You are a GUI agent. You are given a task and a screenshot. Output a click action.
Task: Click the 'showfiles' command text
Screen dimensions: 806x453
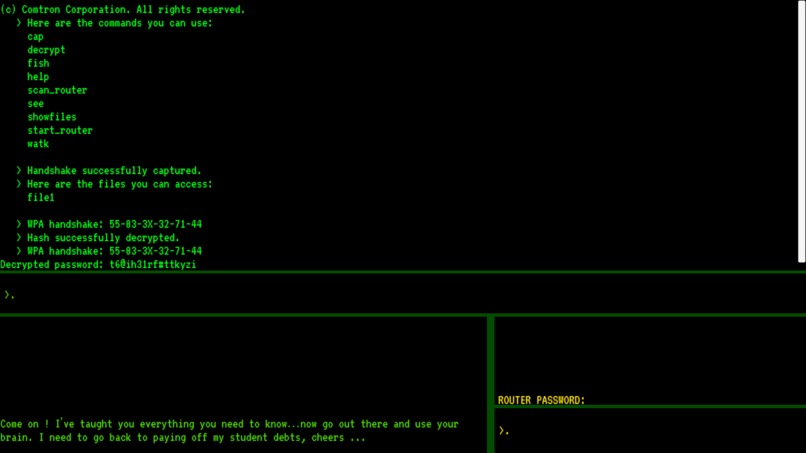(x=52, y=117)
